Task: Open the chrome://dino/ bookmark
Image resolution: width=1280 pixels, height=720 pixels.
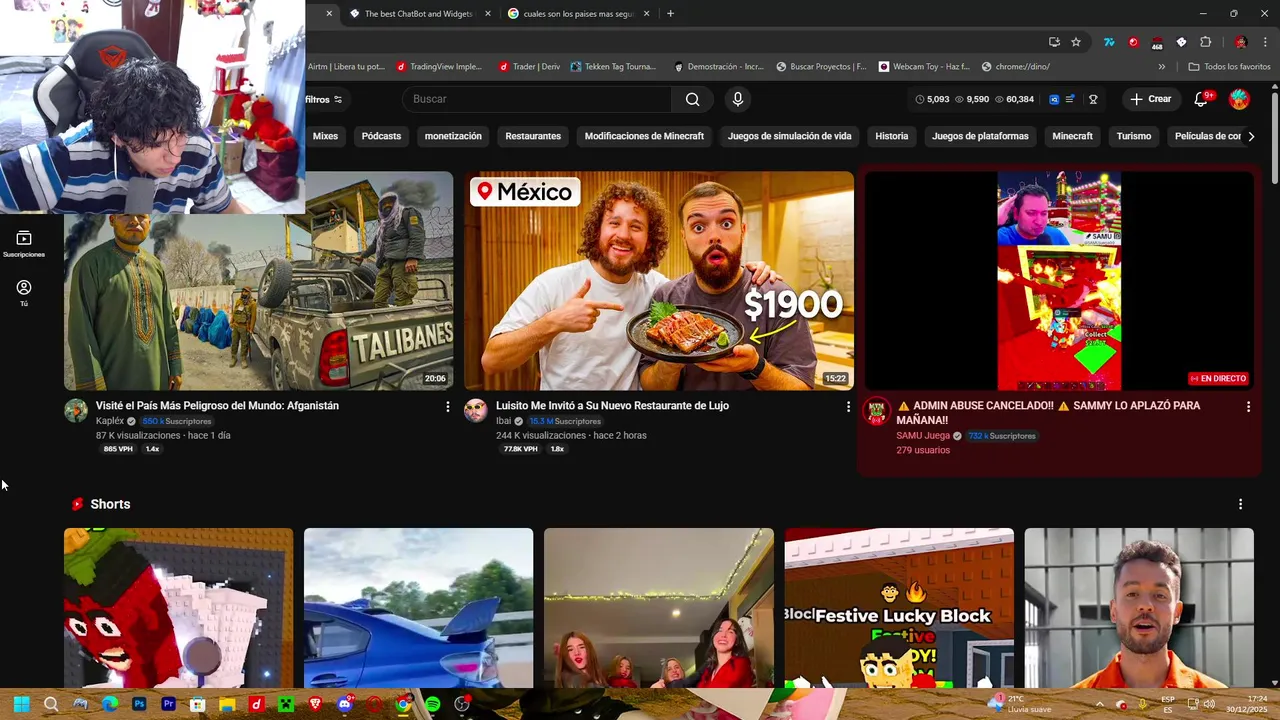Action: pyautogui.click(x=1015, y=66)
